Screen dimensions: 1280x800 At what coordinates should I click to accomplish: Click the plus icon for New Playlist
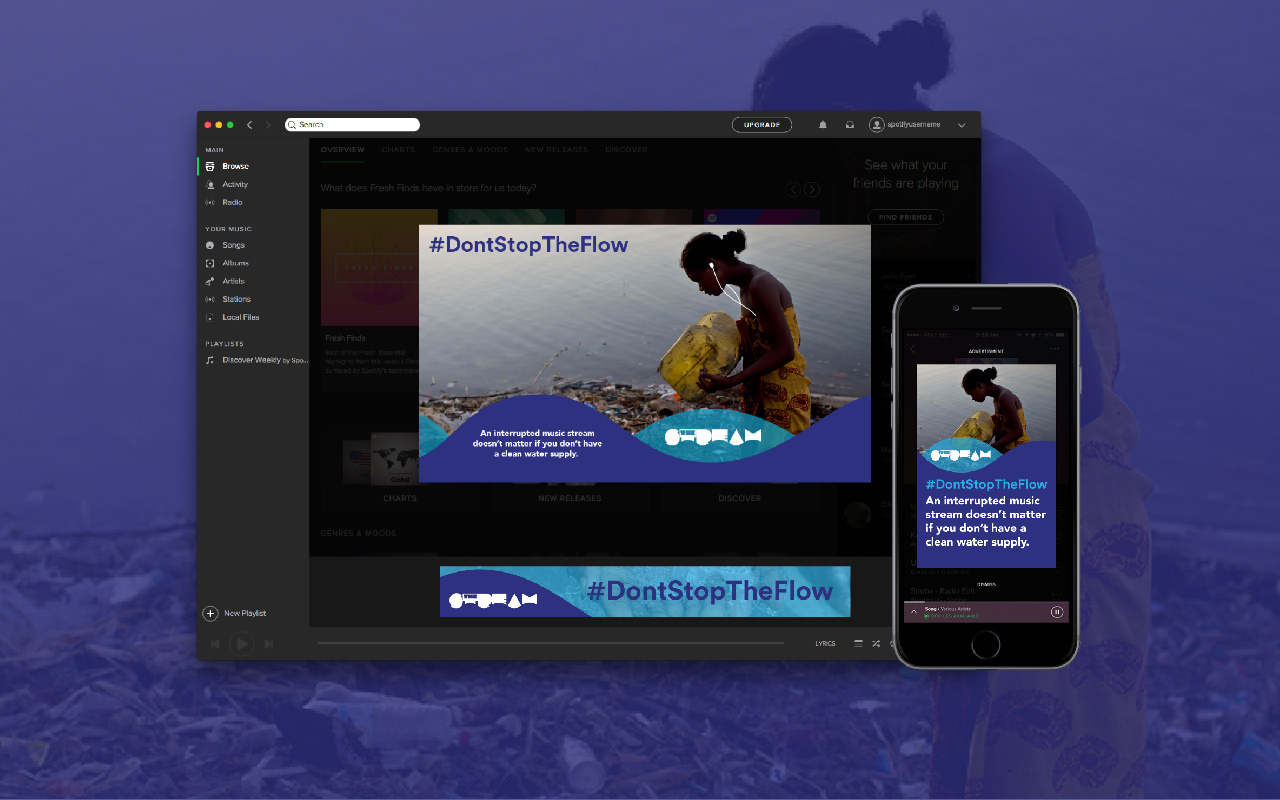(x=210, y=613)
